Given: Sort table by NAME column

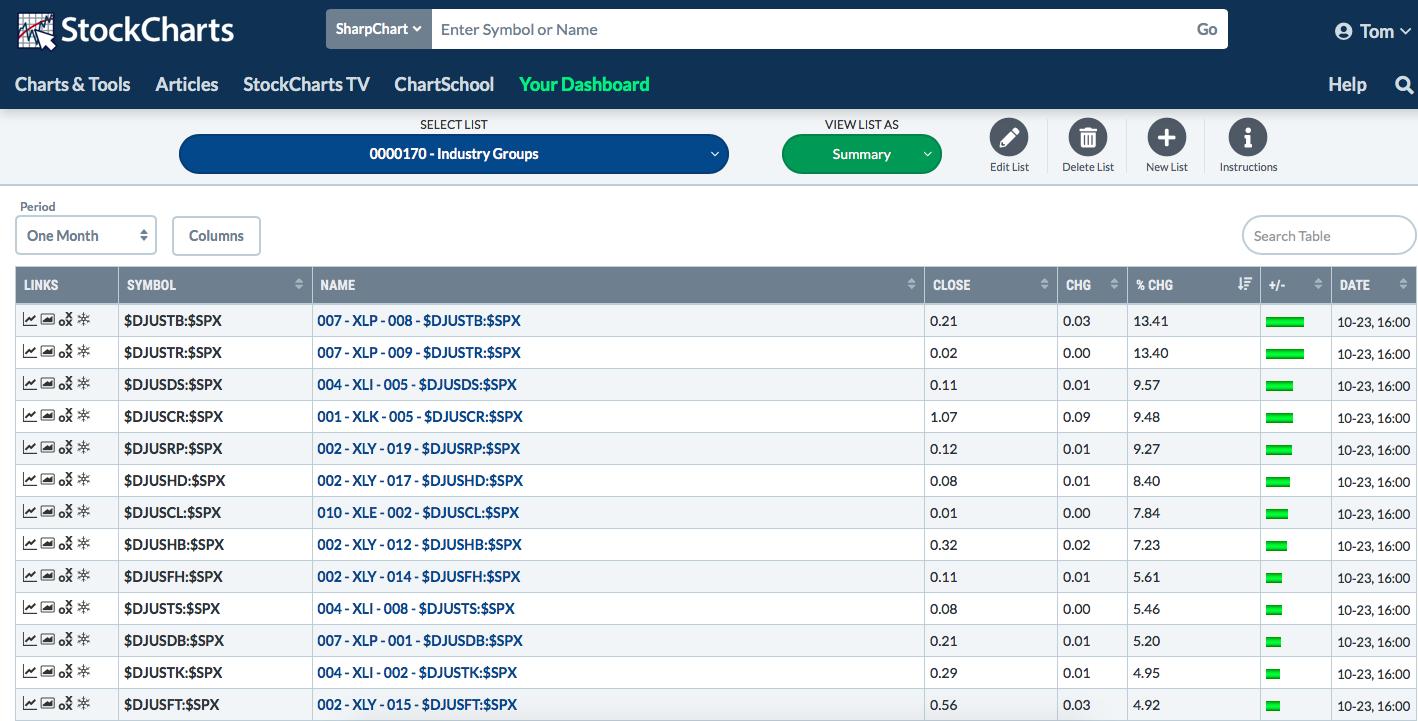Looking at the screenshot, I should [618, 285].
